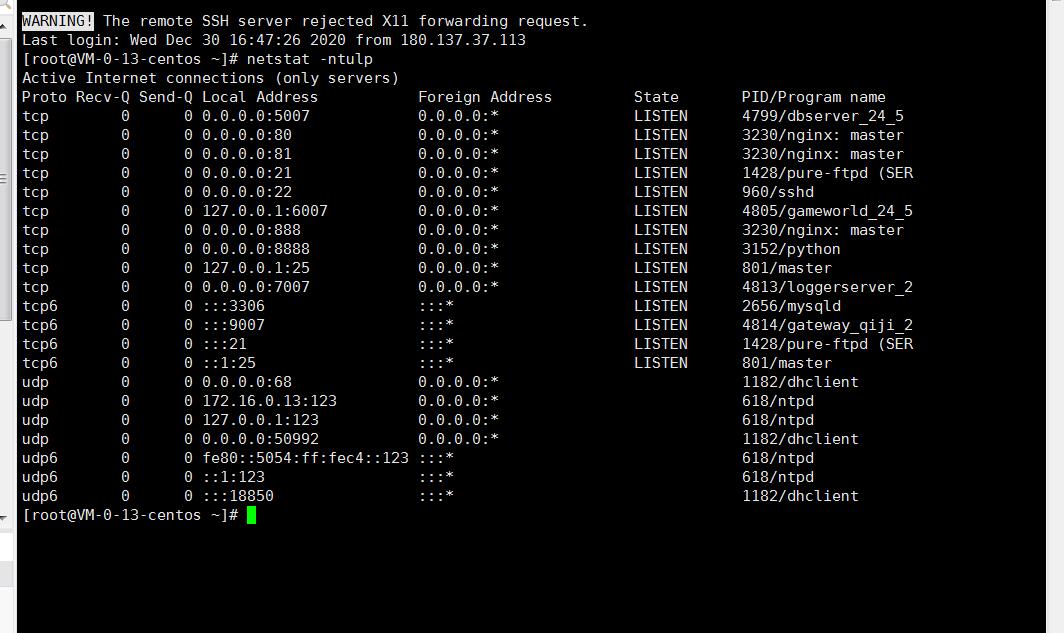1064x633 pixels.
Task: Click the login IP address 180.137.37.113
Action: [x=462, y=40]
